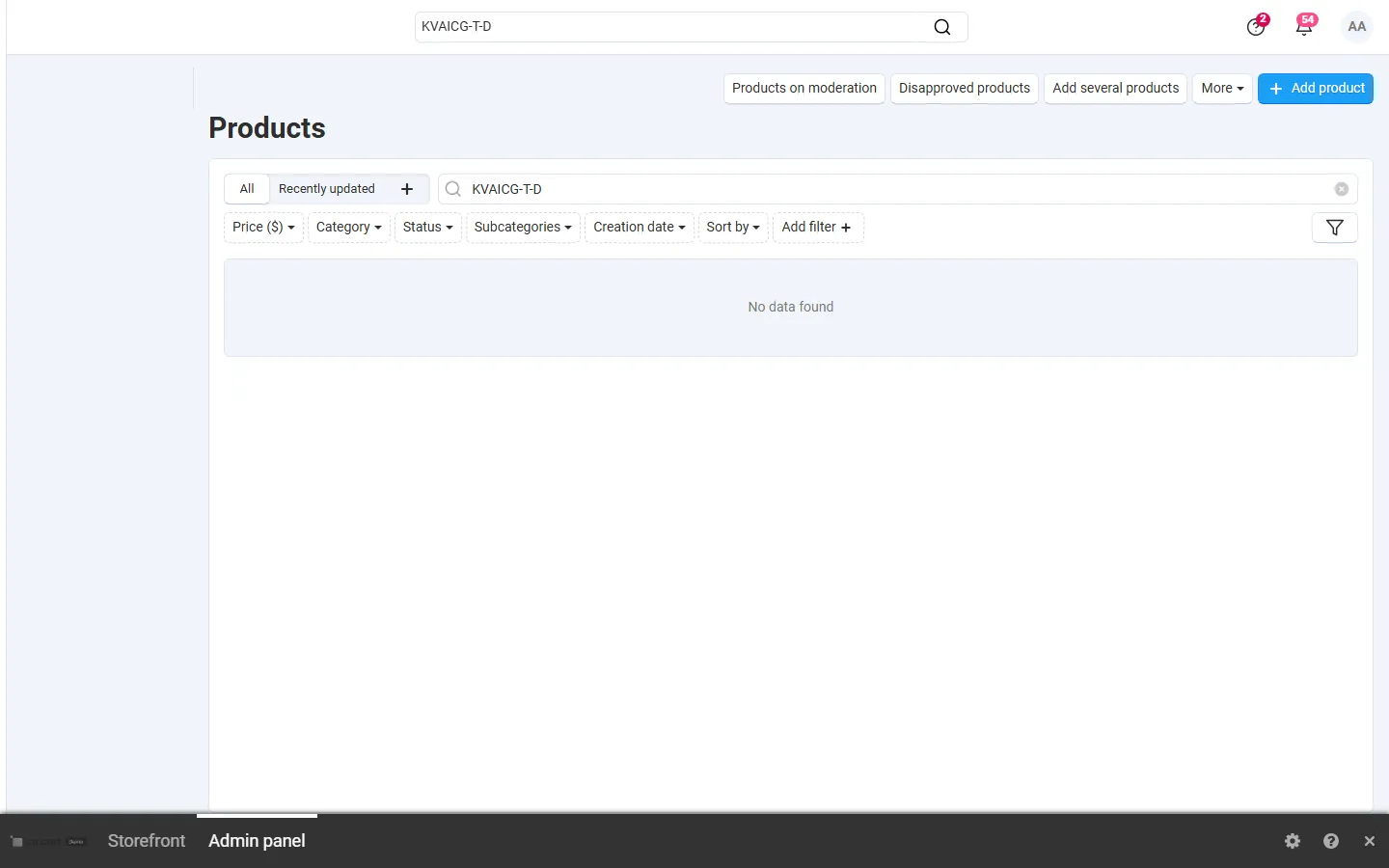Click the Add filter button

tap(818, 228)
